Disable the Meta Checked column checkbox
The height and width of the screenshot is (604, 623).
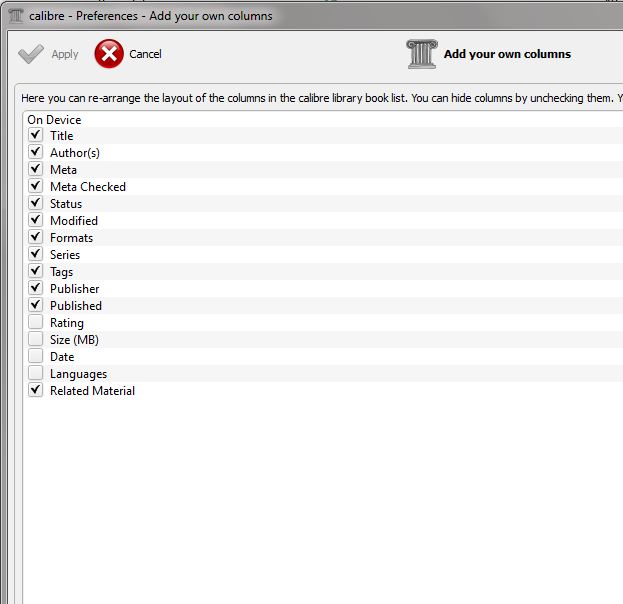[x=36, y=187]
